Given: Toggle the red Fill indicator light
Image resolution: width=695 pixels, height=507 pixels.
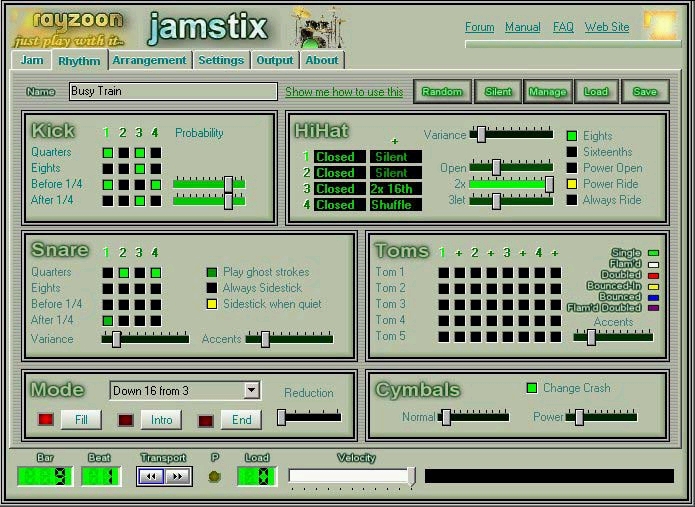Looking at the screenshot, I should click(46, 419).
